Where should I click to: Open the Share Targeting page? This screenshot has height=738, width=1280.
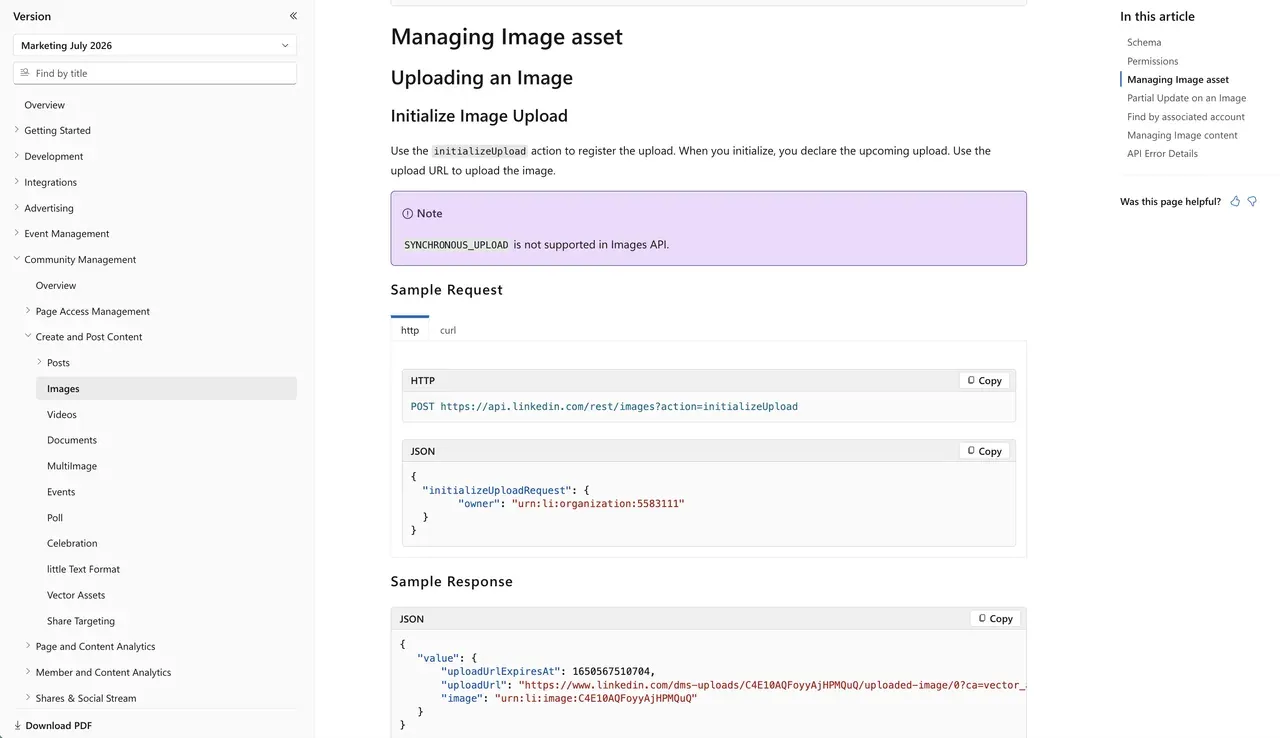pyautogui.click(x=81, y=621)
